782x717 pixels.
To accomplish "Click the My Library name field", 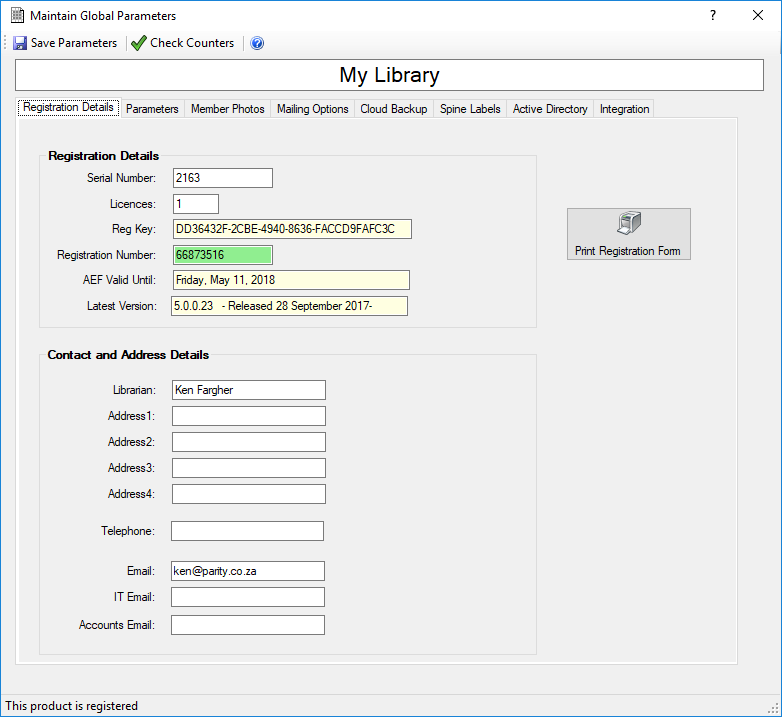I will coord(390,75).
